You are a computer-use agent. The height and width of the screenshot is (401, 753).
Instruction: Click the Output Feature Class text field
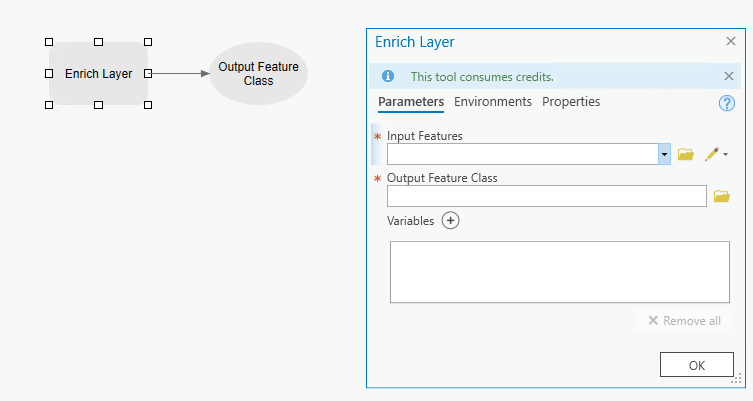pyautogui.click(x=547, y=196)
